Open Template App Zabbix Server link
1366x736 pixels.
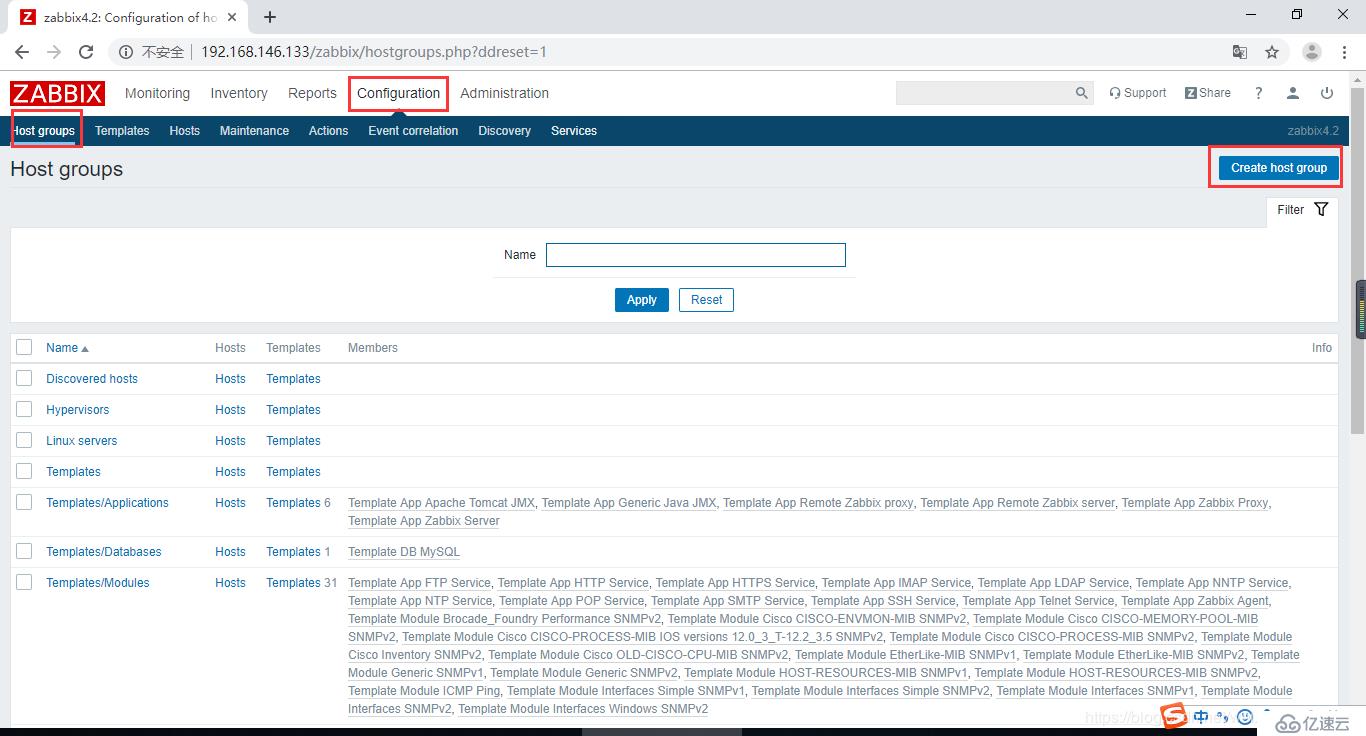424,521
